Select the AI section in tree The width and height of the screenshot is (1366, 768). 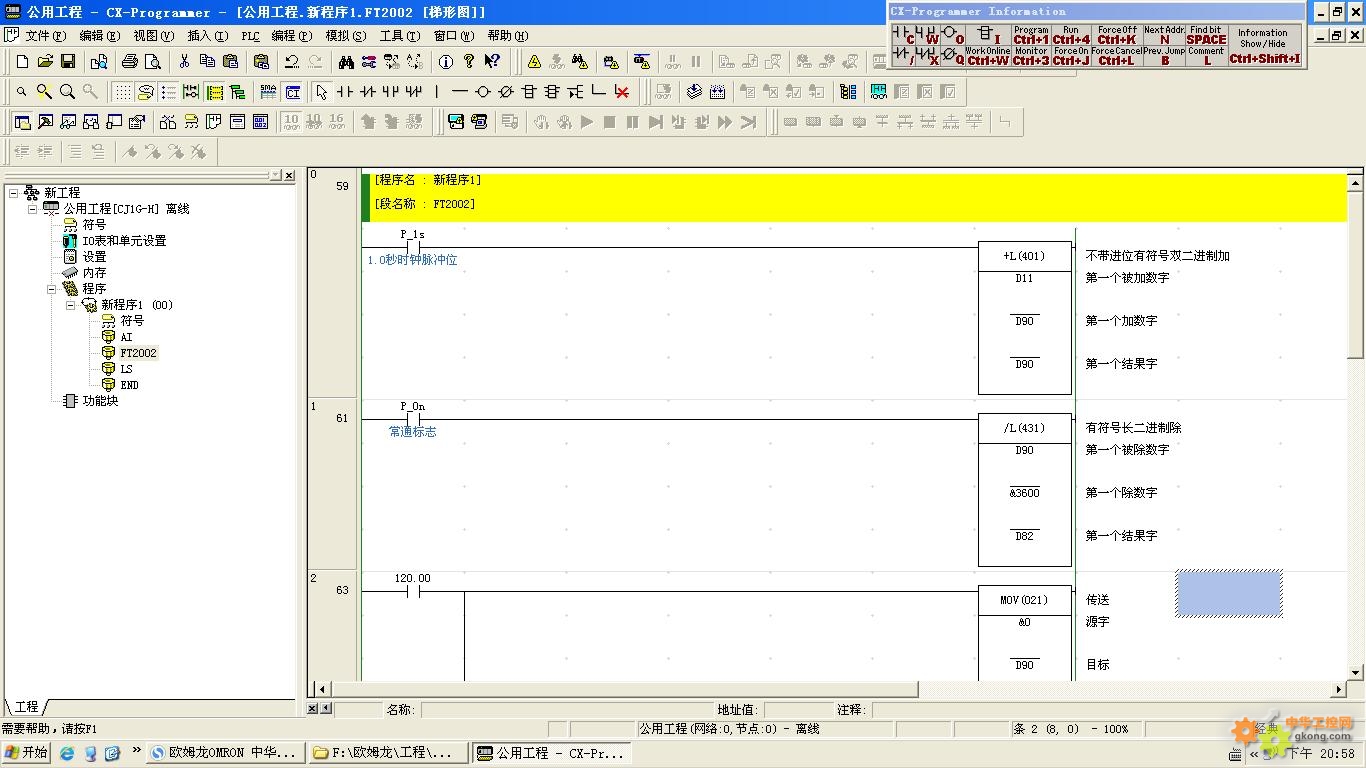tap(126, 337)
